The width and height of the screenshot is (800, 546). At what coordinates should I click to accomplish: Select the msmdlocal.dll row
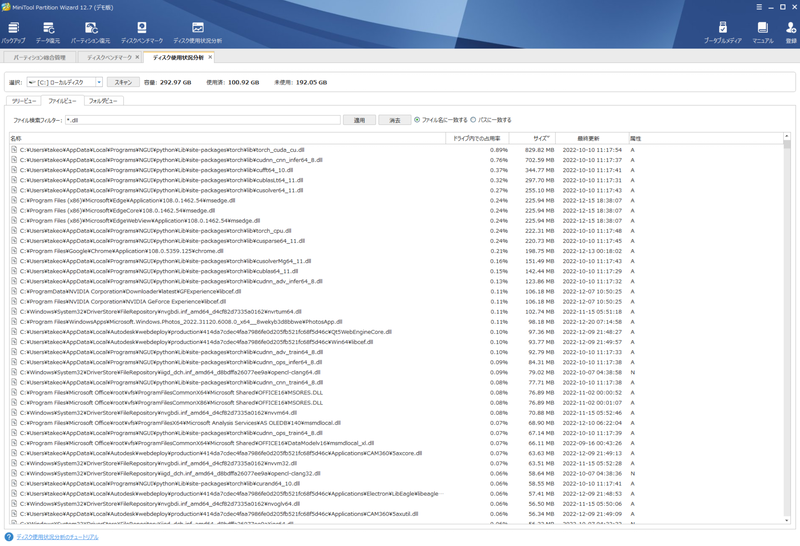(x=396, y=423)
